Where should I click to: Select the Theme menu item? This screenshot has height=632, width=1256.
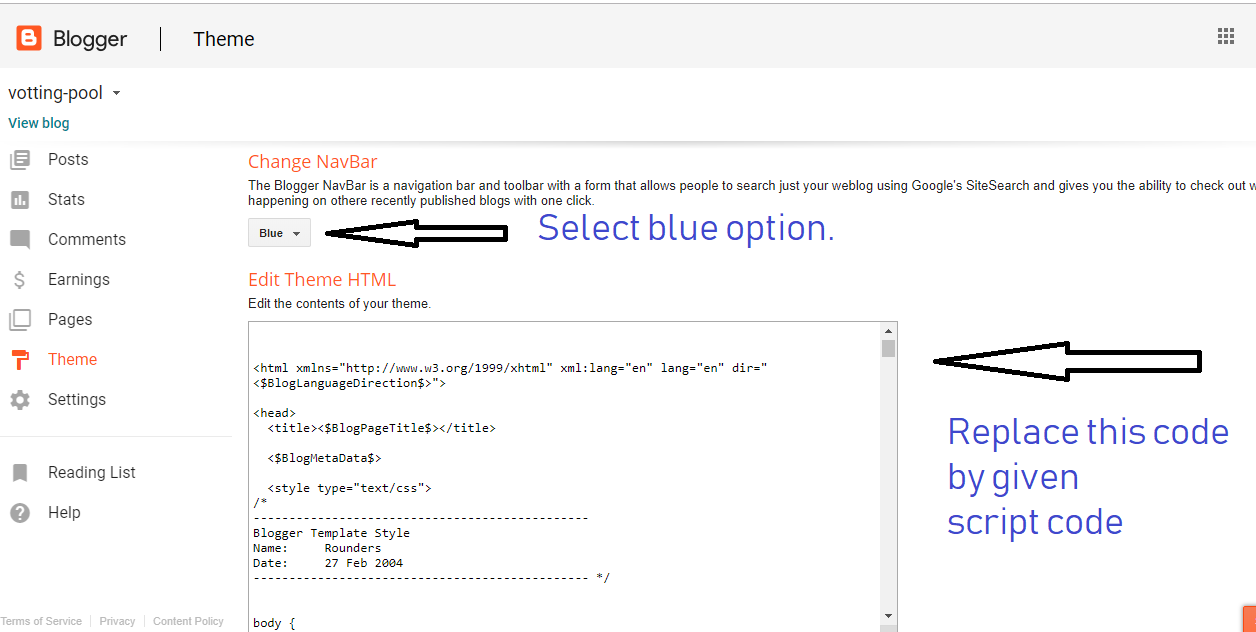(x=72, y=359)
